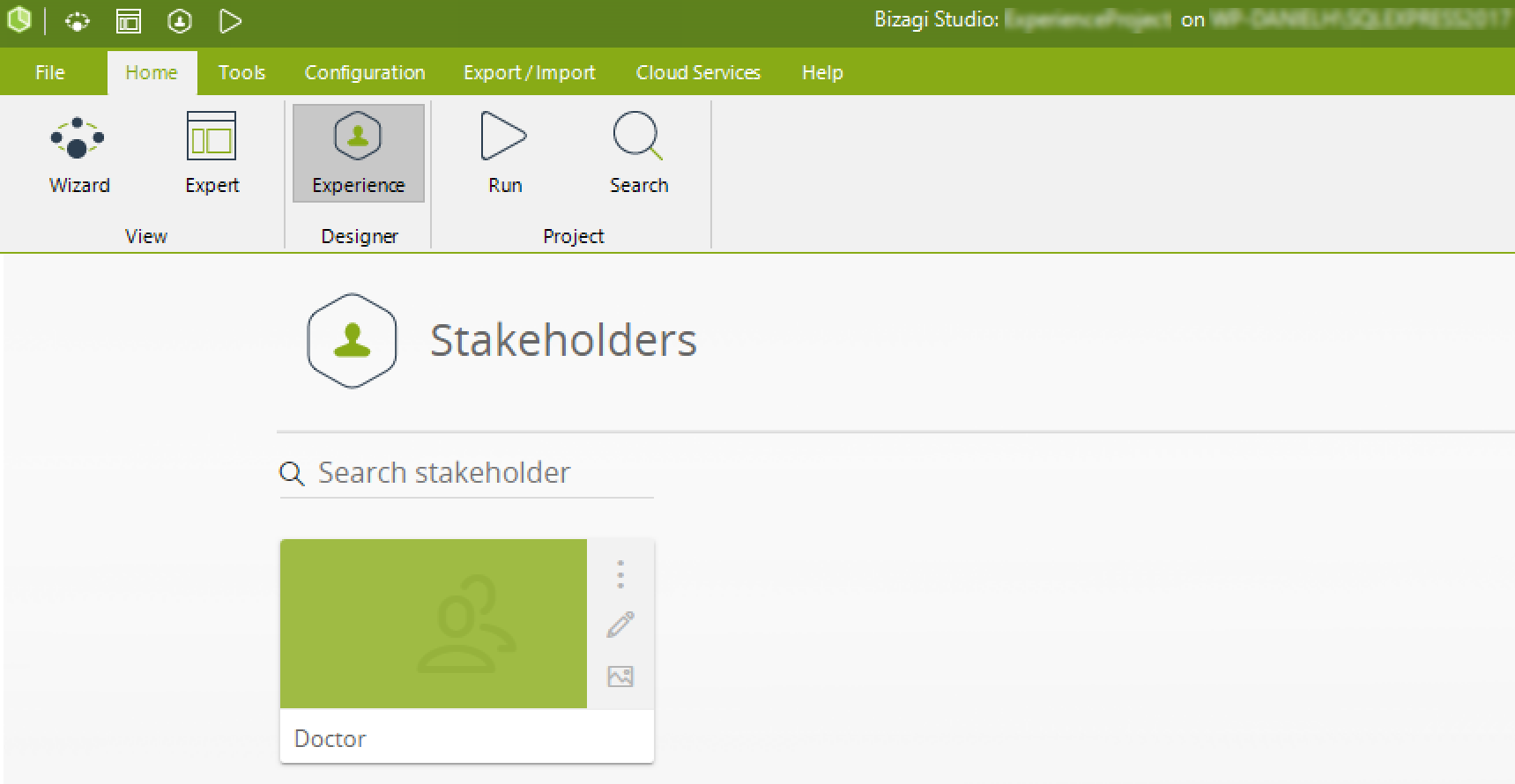Click the quick access Run play icon
This screenshot has height=784, width=1515.
(230, 21)
